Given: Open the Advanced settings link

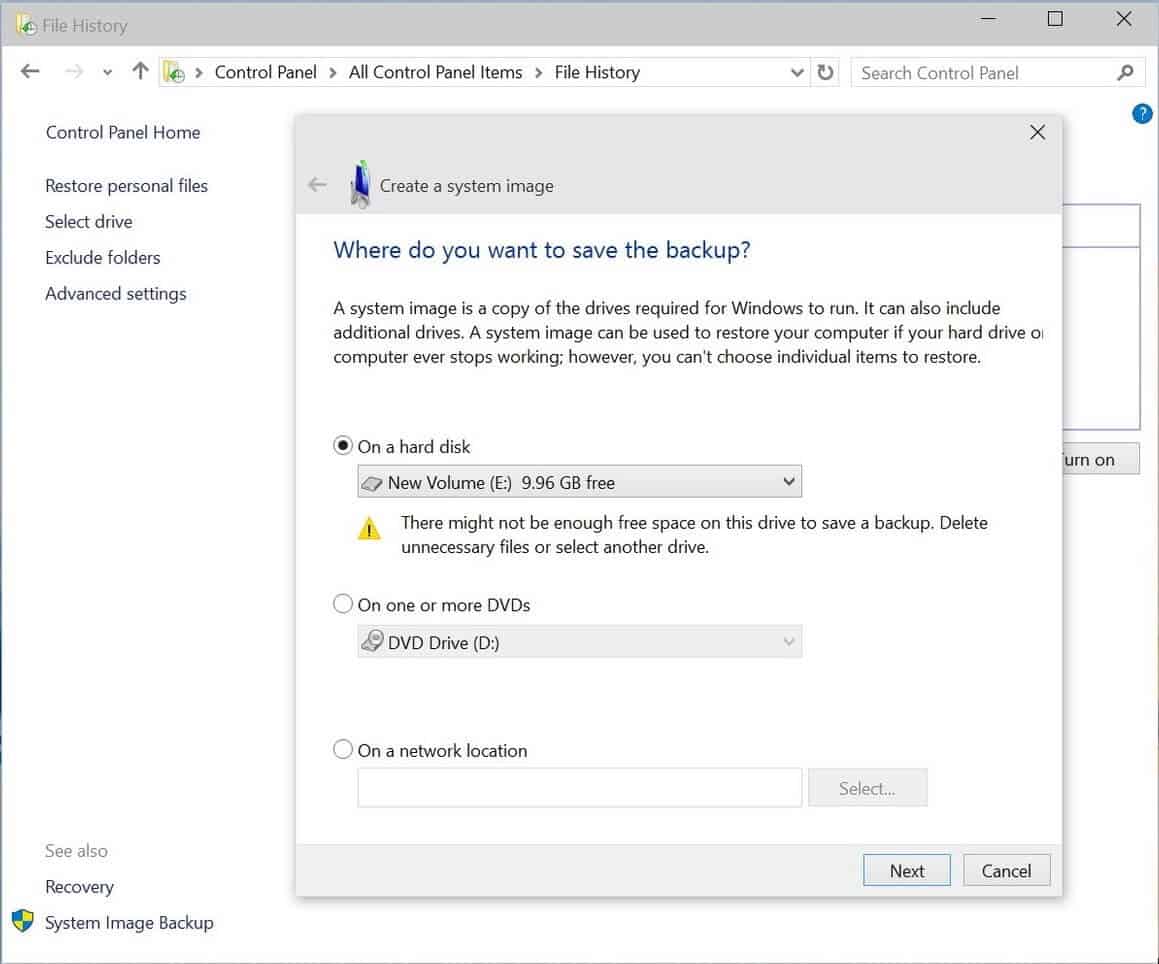Looking at the screenshot, I should 115,293.
